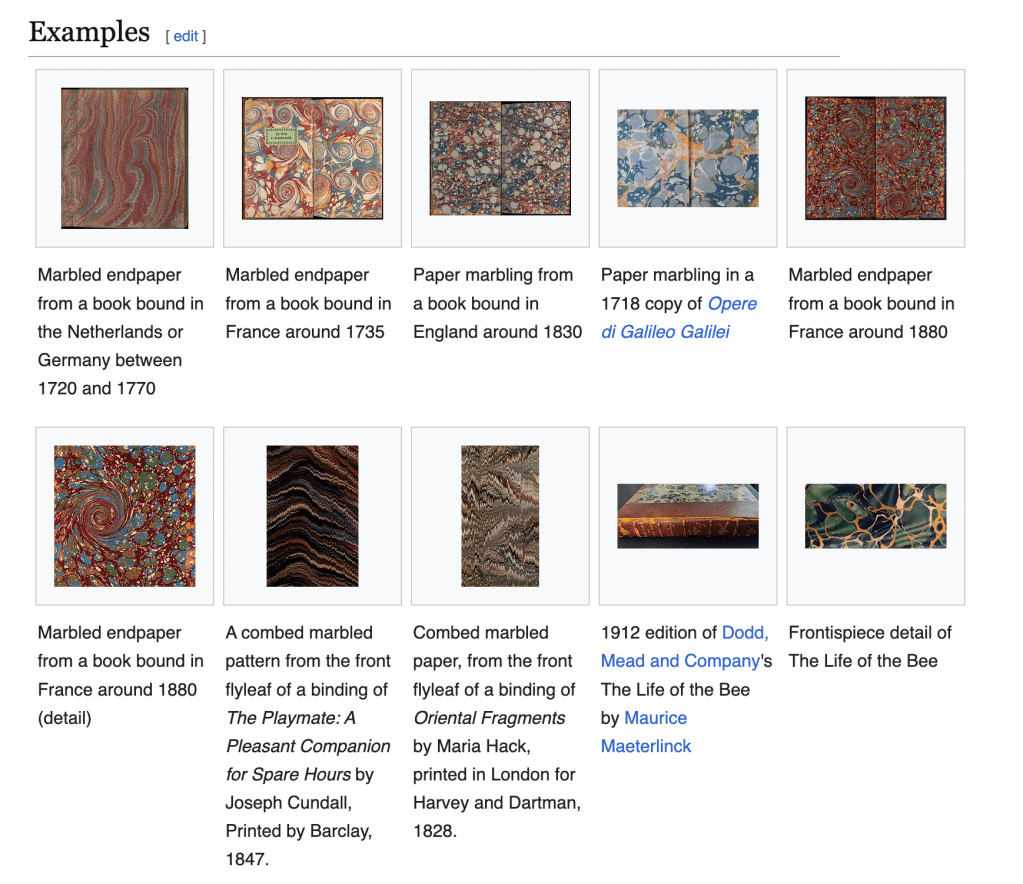
Task: Open the Frontispiece detail thumbnail
Action: pyautogui.click(x=876, y=516)
